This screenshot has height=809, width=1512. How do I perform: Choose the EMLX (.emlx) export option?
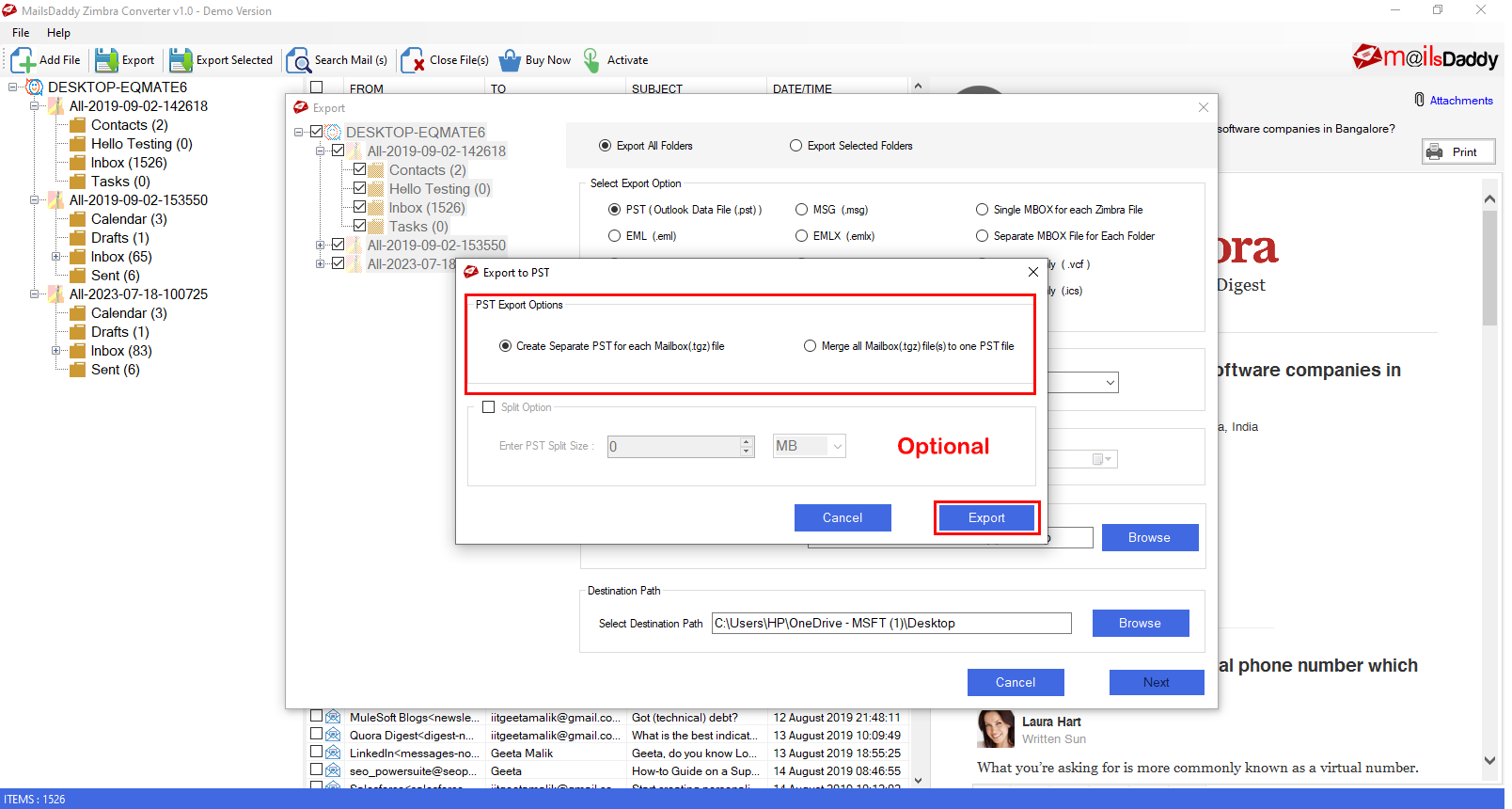click(x=801, y=236)
